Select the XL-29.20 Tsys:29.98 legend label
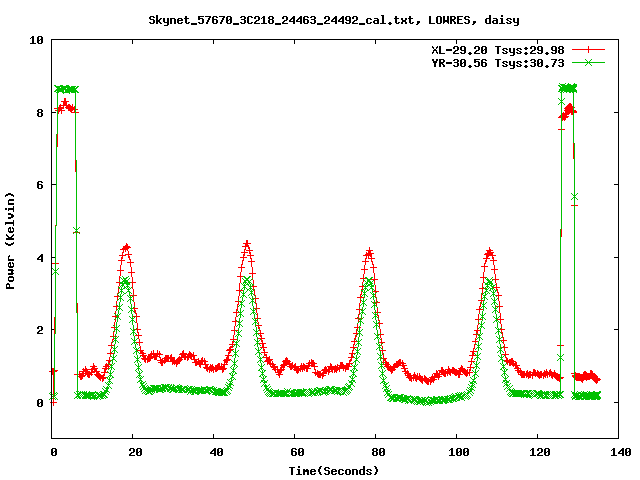Image resolution: width=640 pixels, height=480 pixels. pyautogui.click(x=498, y=50)
